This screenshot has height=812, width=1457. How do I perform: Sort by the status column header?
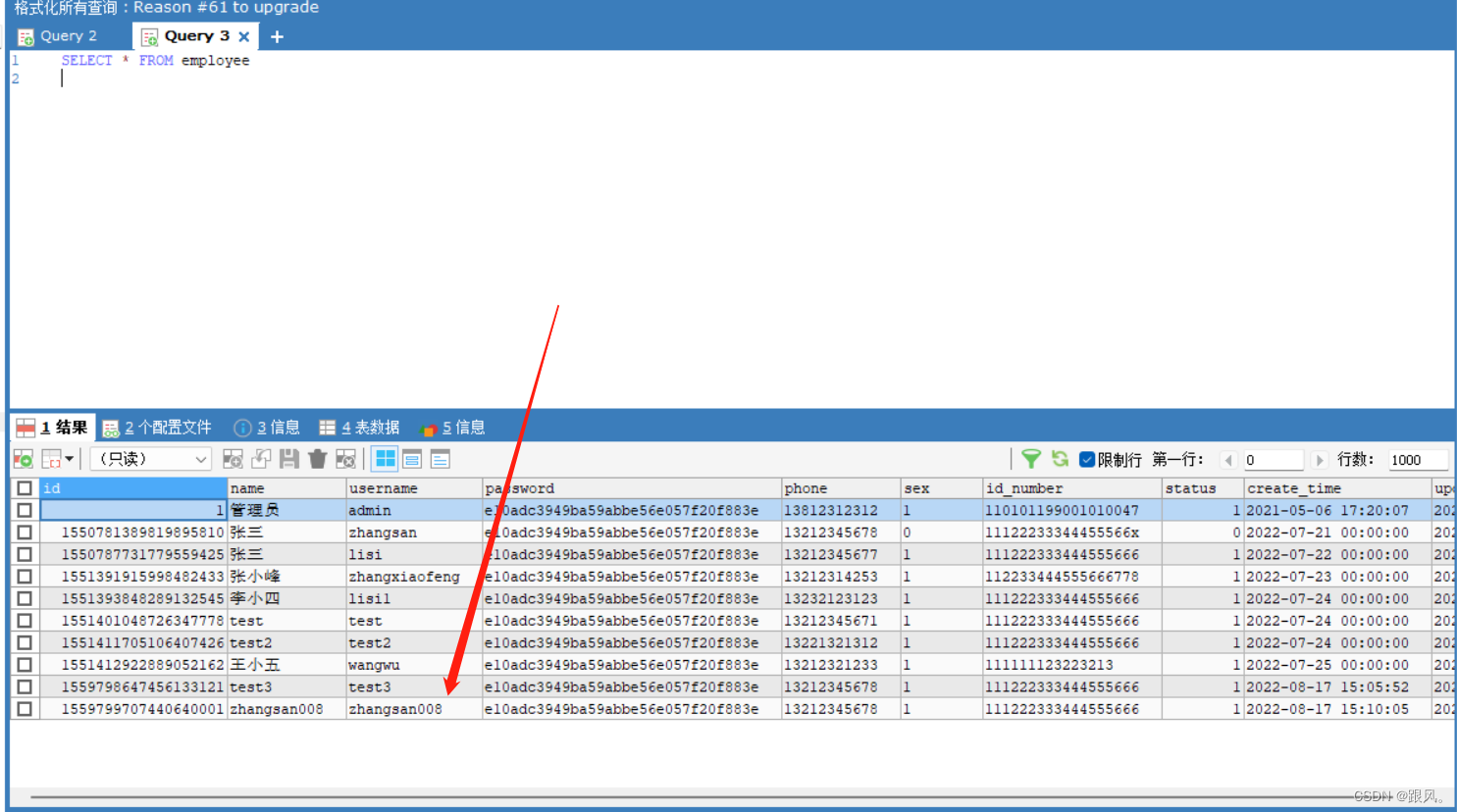pos(1203,487)
